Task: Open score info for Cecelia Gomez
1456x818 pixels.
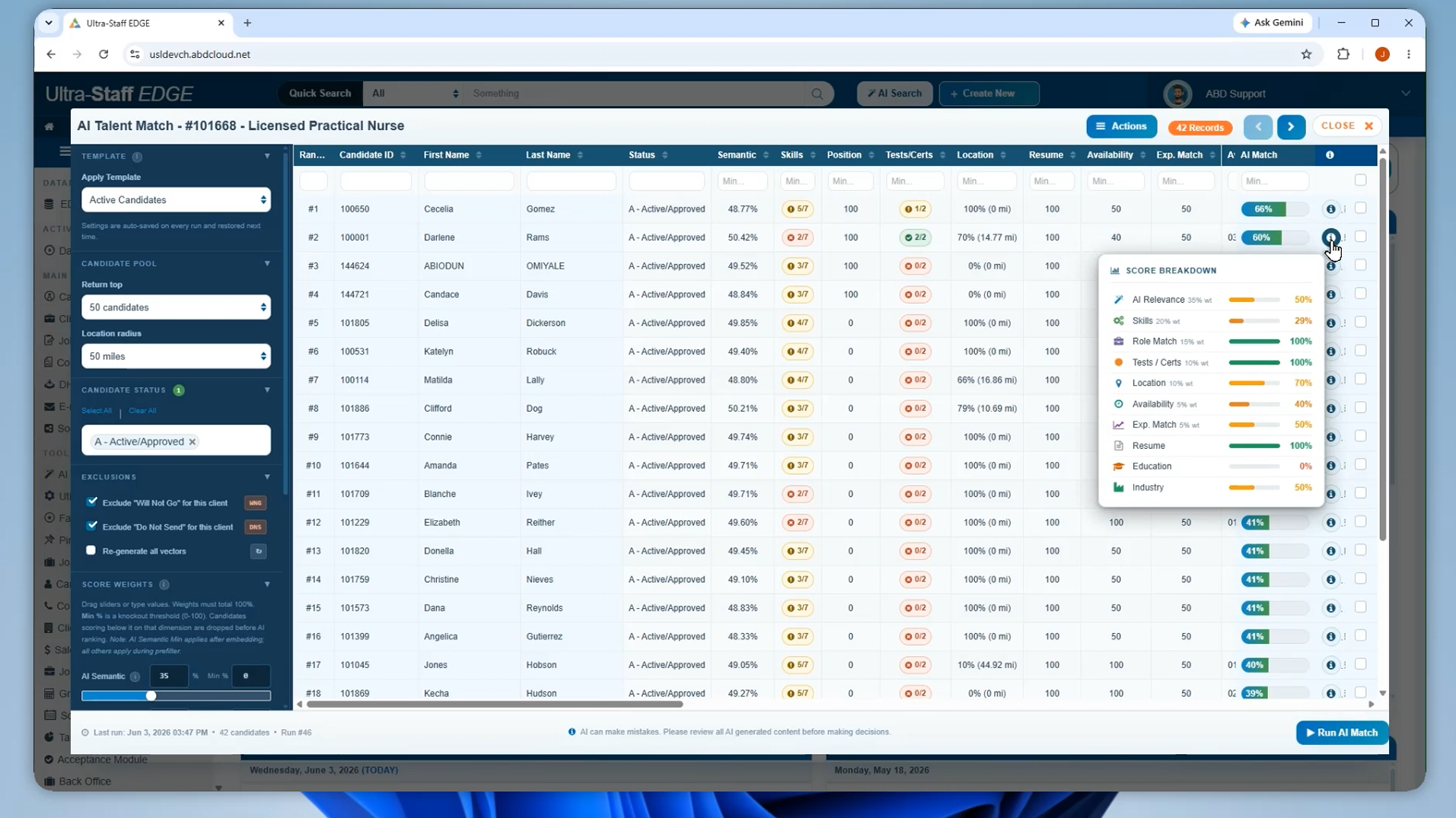Action: [x=1330, y=208]
